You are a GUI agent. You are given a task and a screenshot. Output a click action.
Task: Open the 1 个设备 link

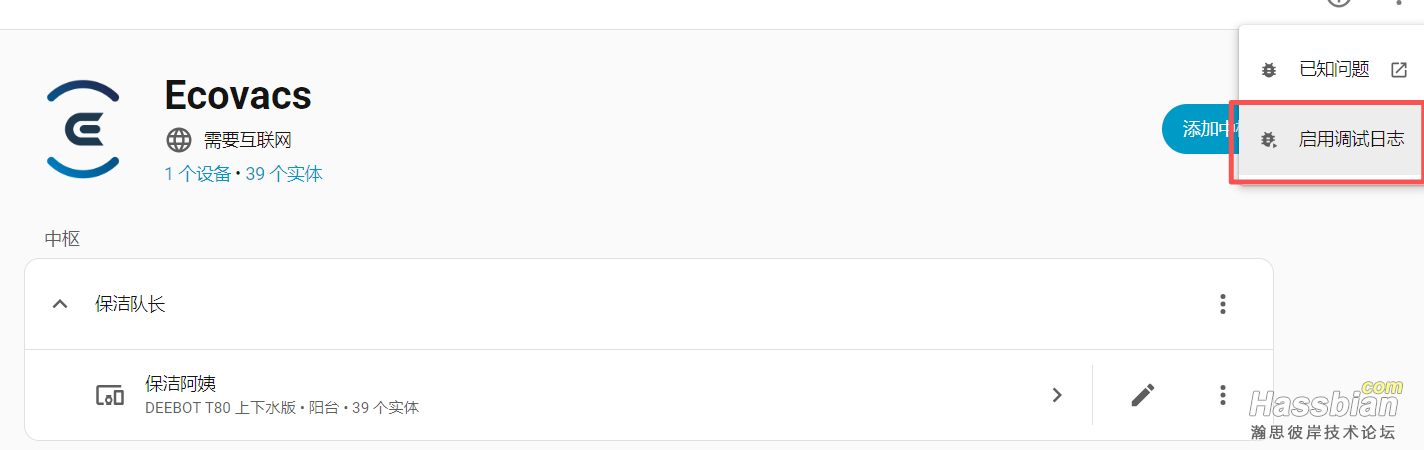(x=198, y=174)
